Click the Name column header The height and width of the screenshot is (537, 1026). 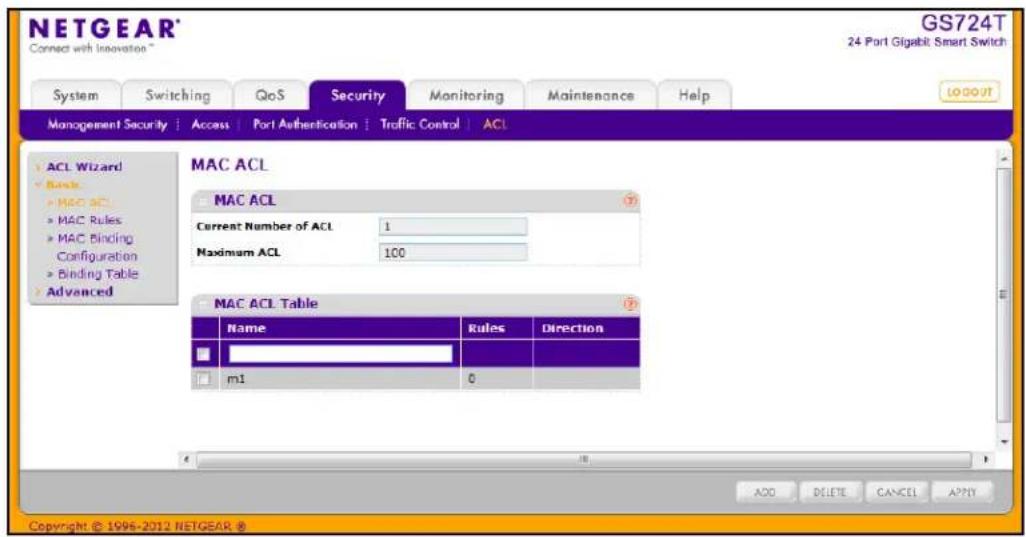coord(340,328)
